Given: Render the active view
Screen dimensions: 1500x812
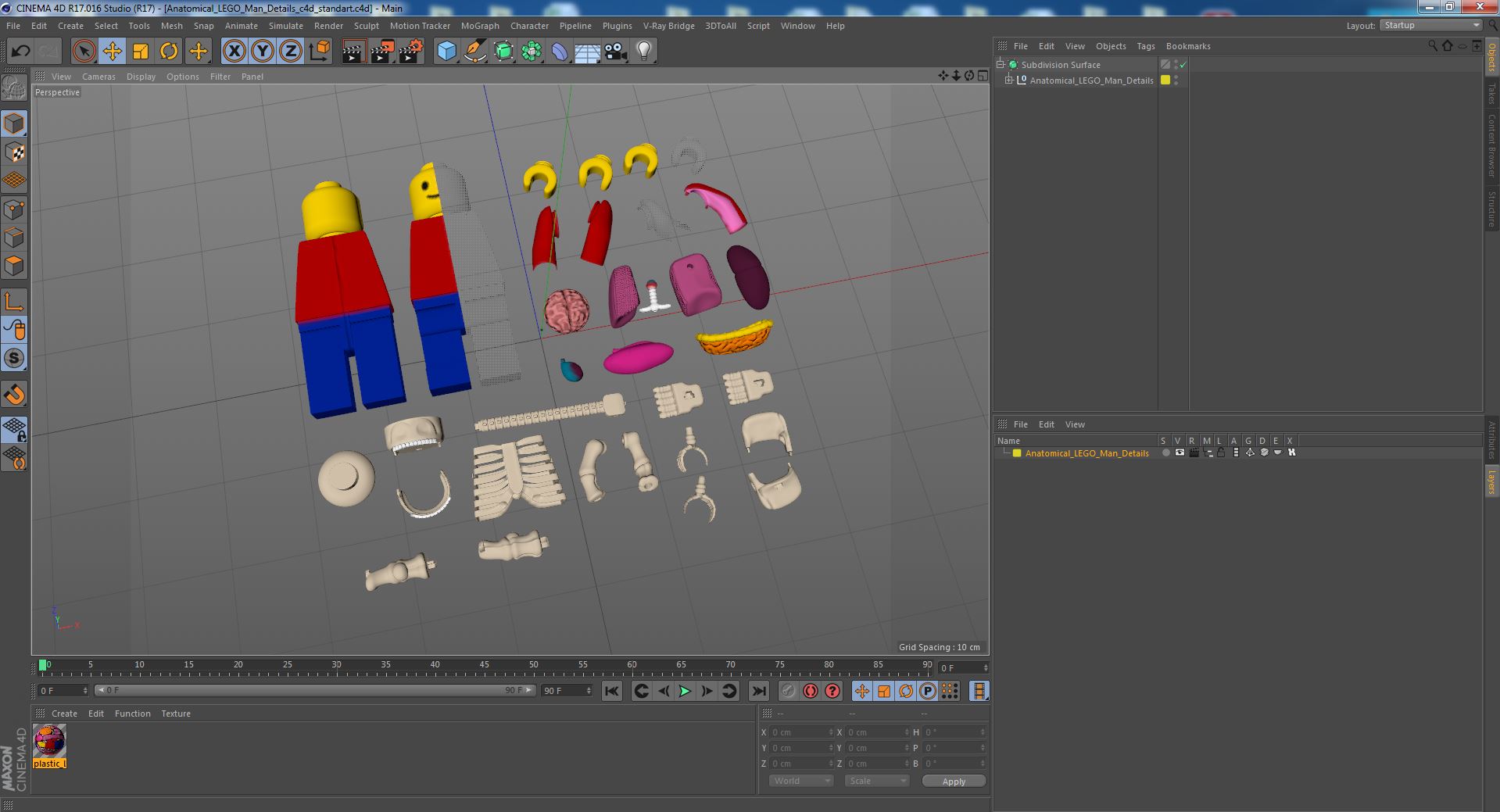Looking at the screenshot, I should [353, 52].
